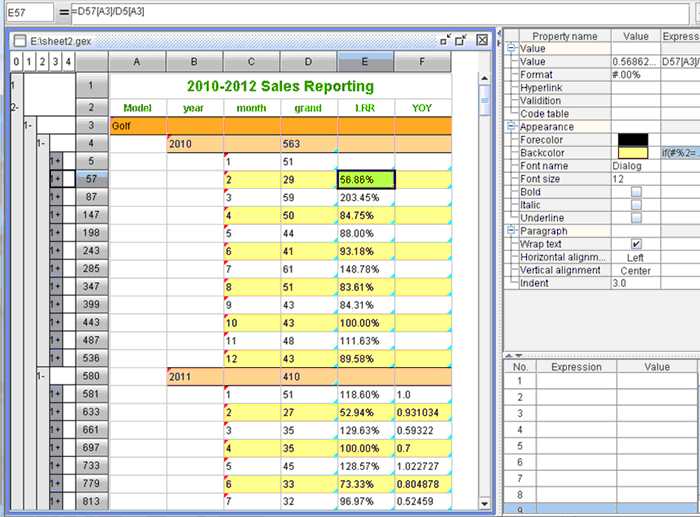This screenshot has height=517, width=700.
Task: Select column A header
Action: pyautogui.click(x=137, y=62)
